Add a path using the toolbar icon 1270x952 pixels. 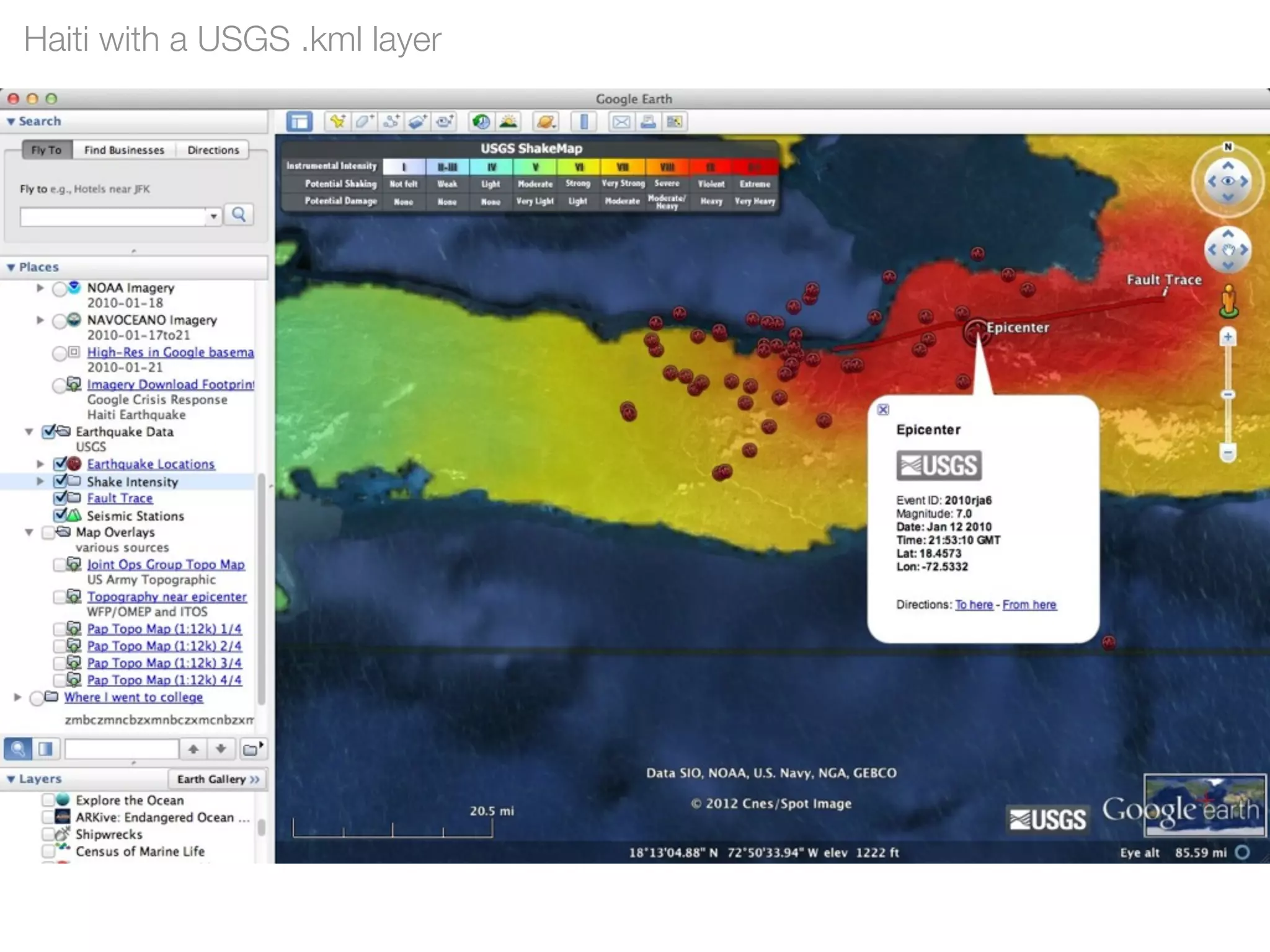coord(391,121)
